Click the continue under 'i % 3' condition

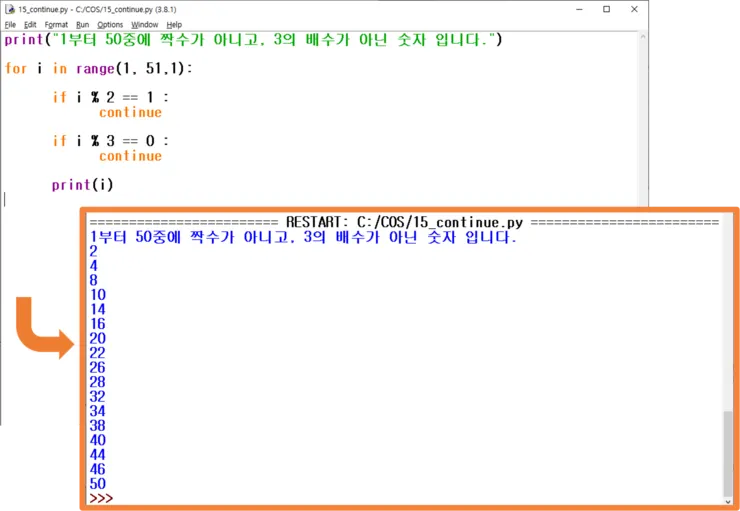pyautogui.click(x=130, y=156)
